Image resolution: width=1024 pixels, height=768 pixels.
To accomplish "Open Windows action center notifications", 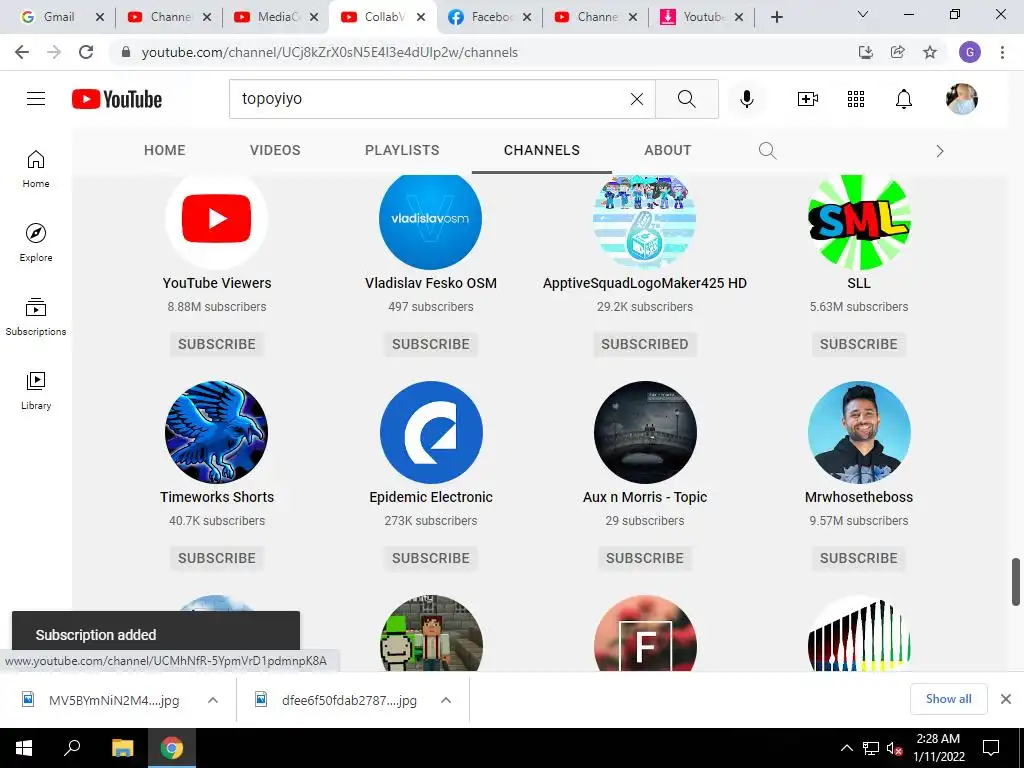I will 991,748.
